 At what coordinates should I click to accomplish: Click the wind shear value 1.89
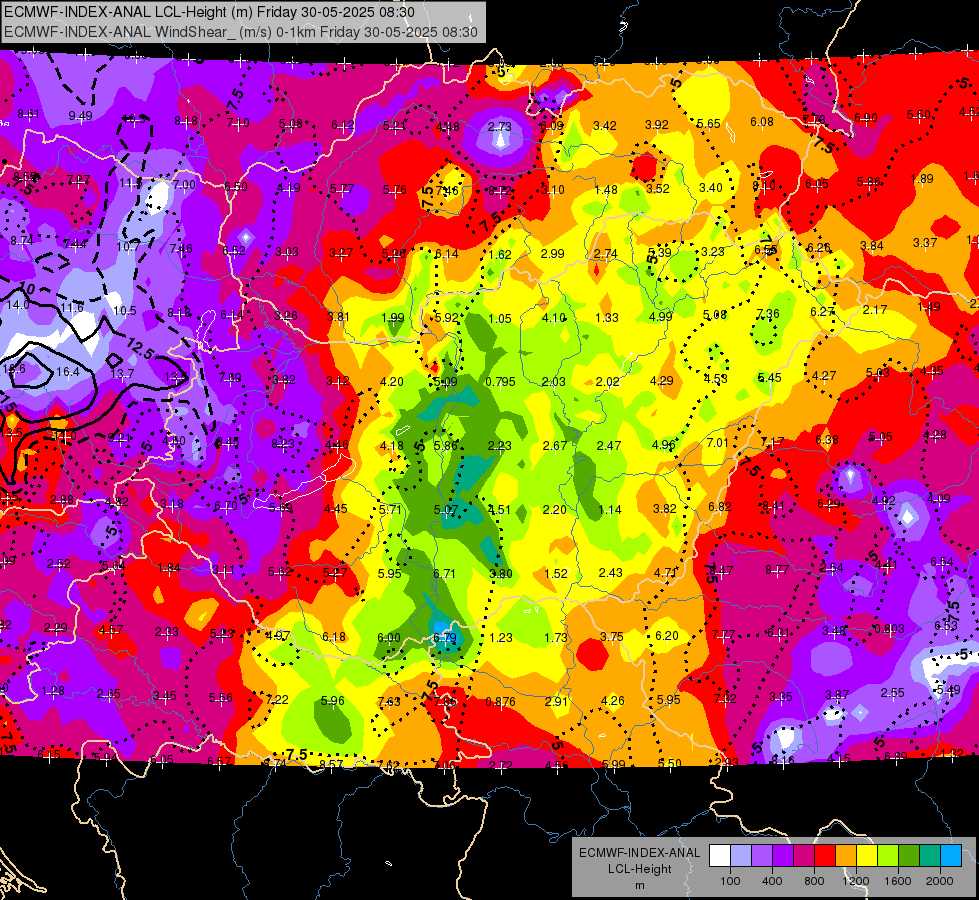[922, 179]
